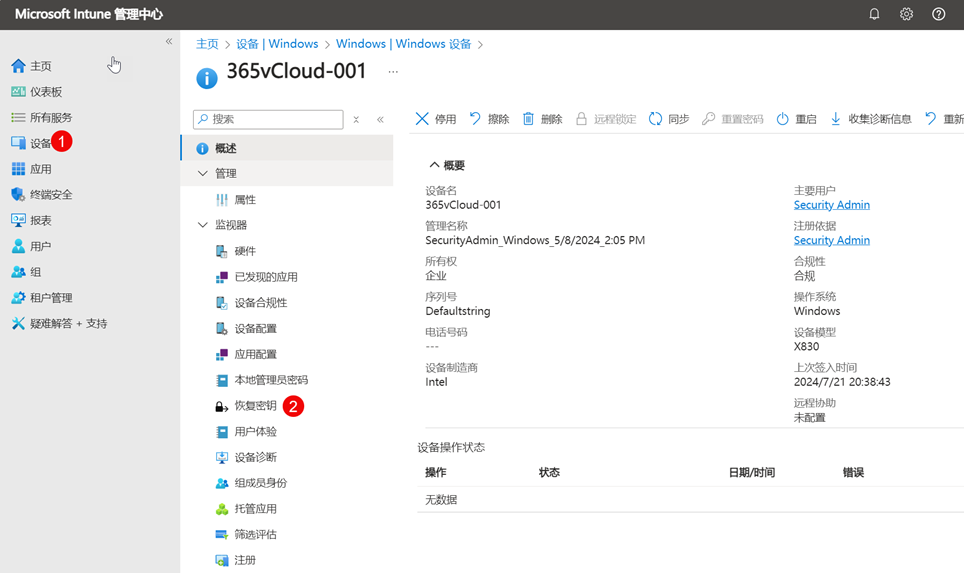Click 停用 retire toolbar button
The width and height of the screenshot is (964, 573).
[x=436, y=119]
